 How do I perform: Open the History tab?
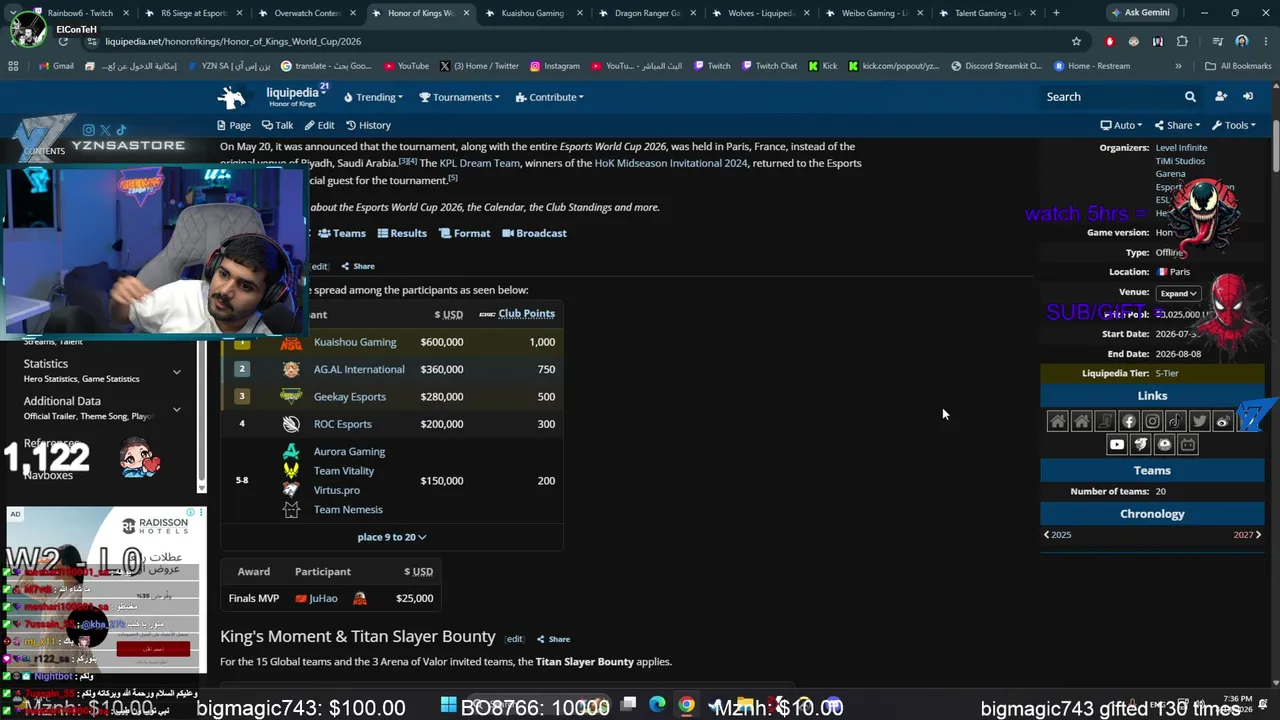(x=368, y=125)
